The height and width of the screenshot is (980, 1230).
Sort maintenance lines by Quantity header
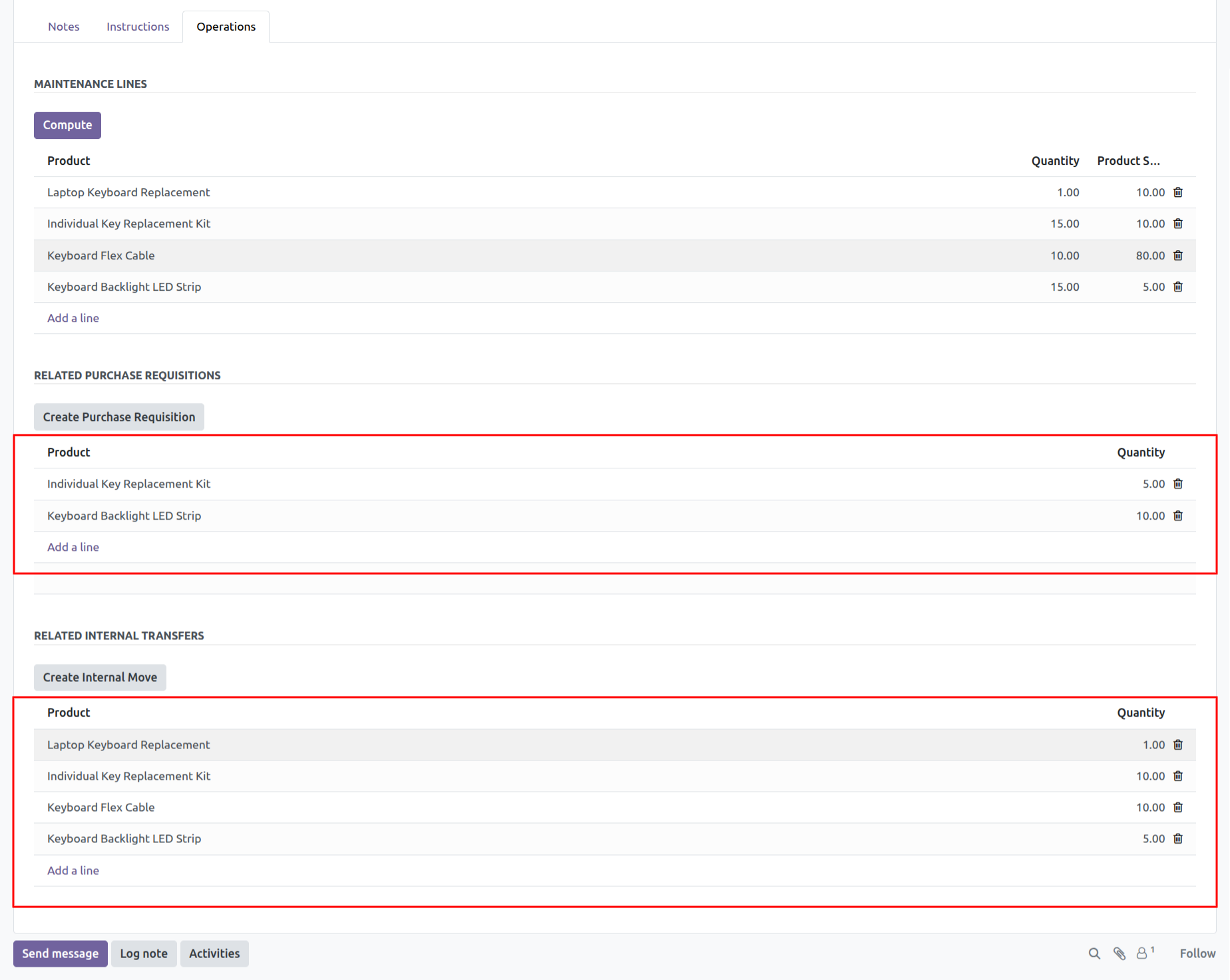1055,161
